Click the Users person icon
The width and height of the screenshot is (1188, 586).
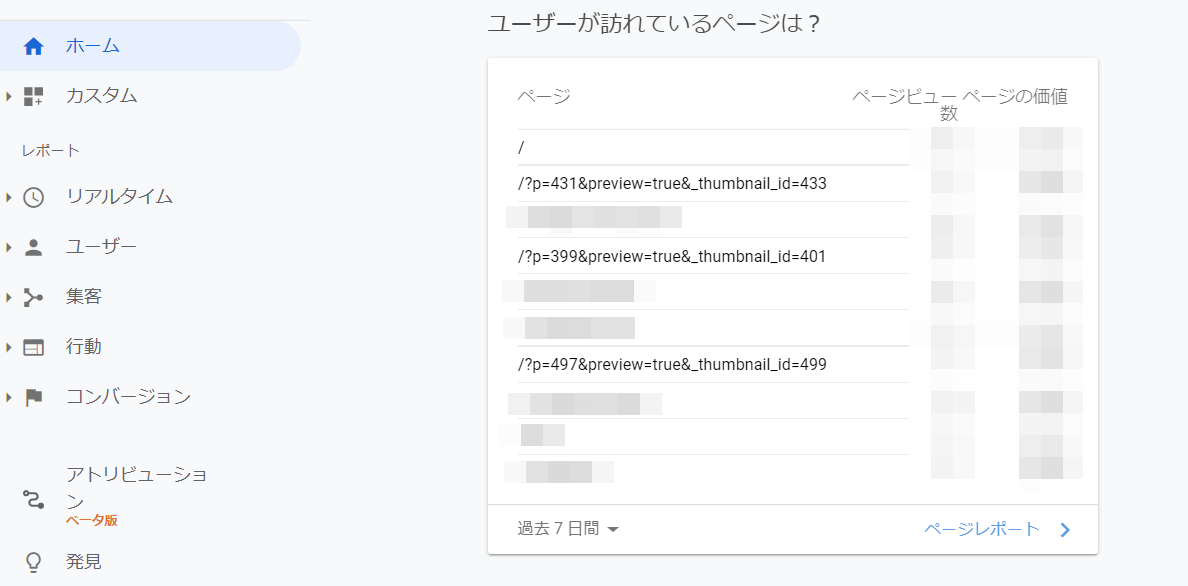tap(34, 247)
